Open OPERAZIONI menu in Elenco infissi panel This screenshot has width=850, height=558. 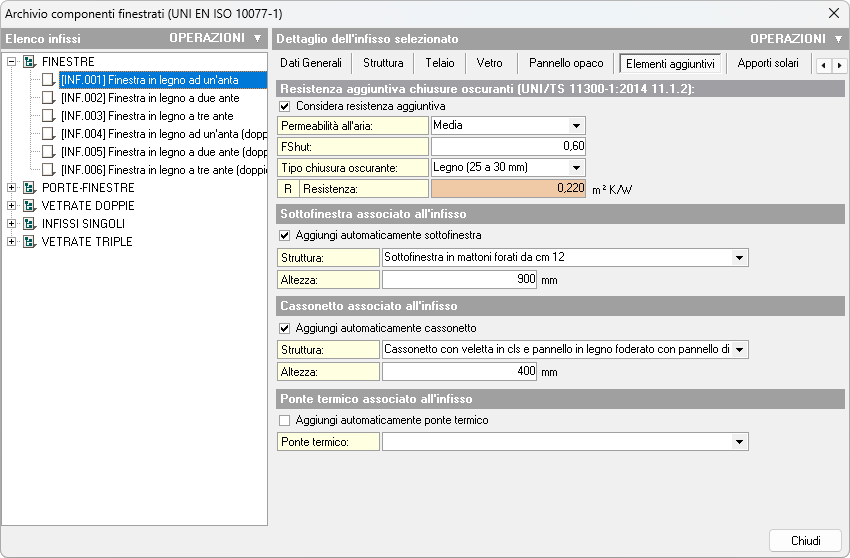214,38
